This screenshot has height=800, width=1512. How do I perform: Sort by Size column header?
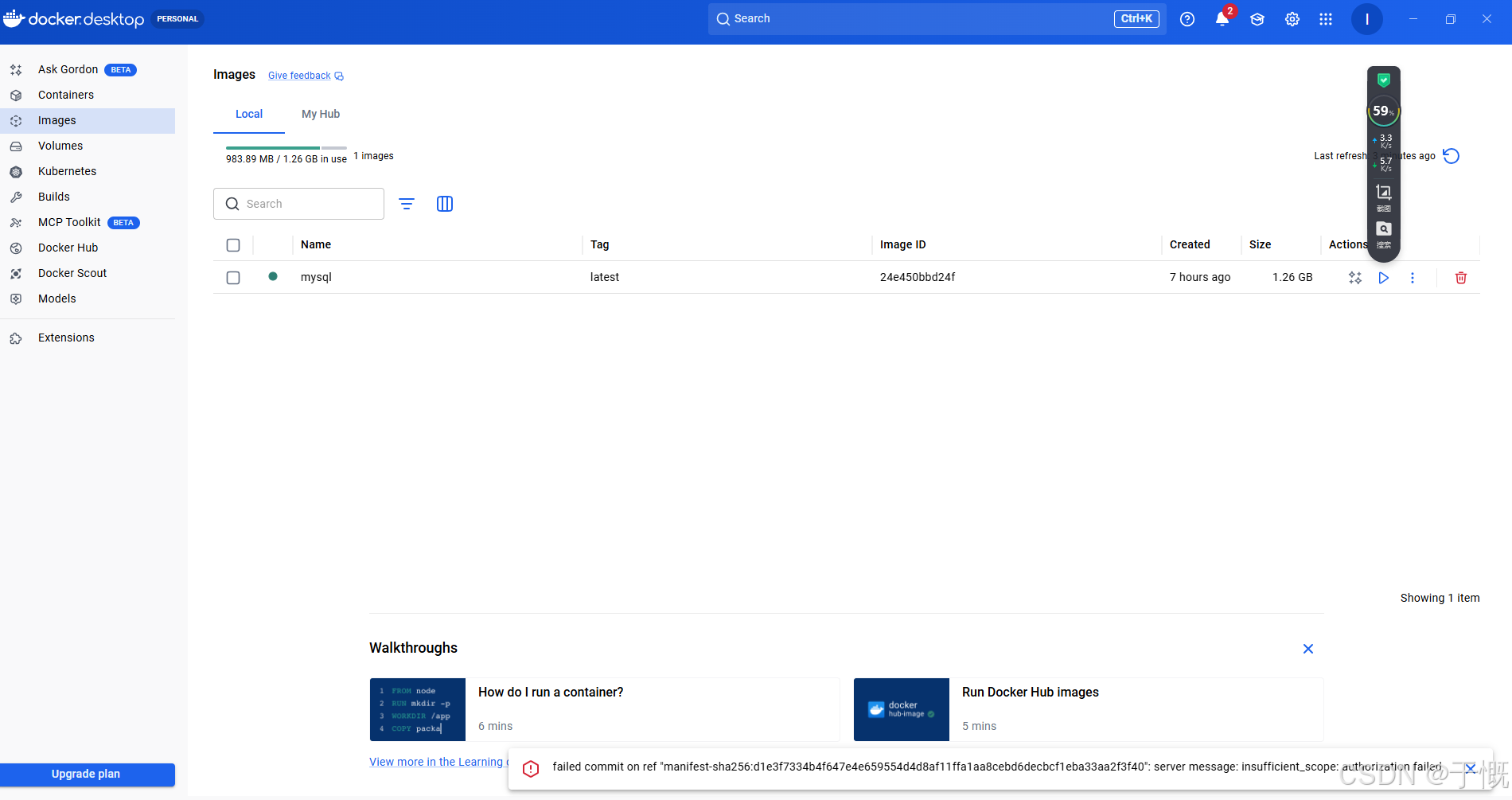click(1260, 244)
